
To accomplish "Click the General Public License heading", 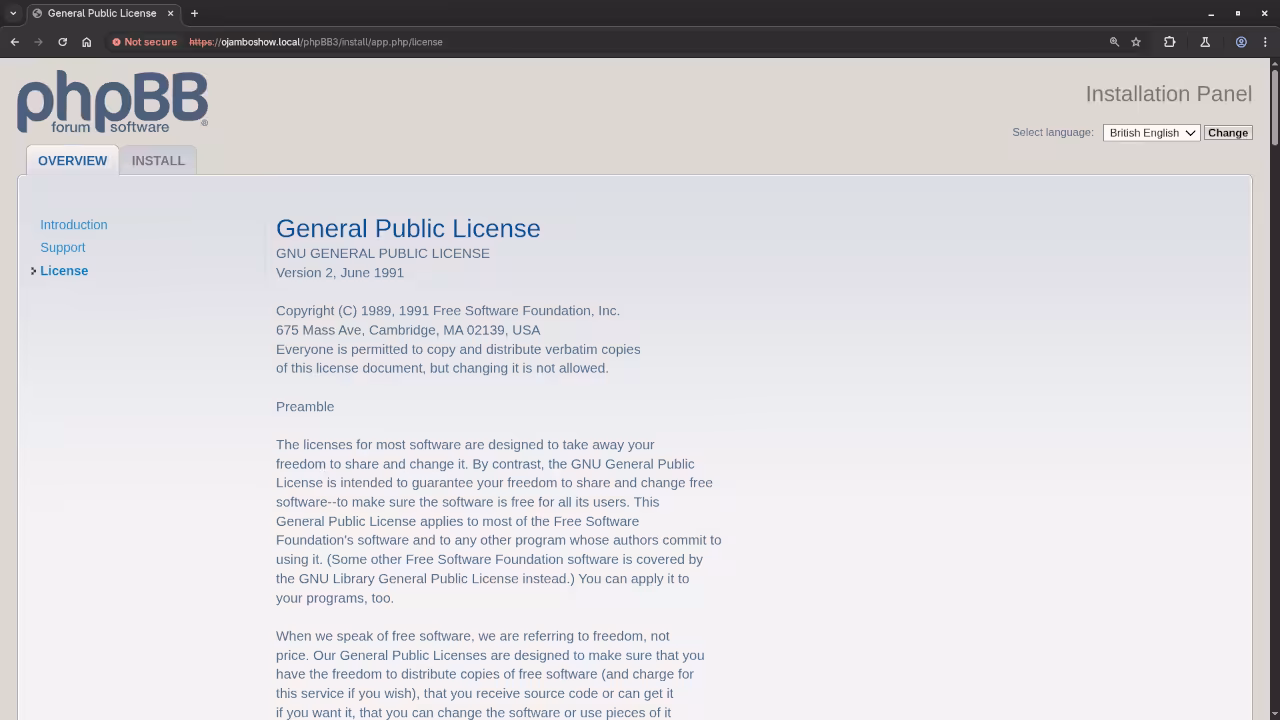I will (408, 228).
